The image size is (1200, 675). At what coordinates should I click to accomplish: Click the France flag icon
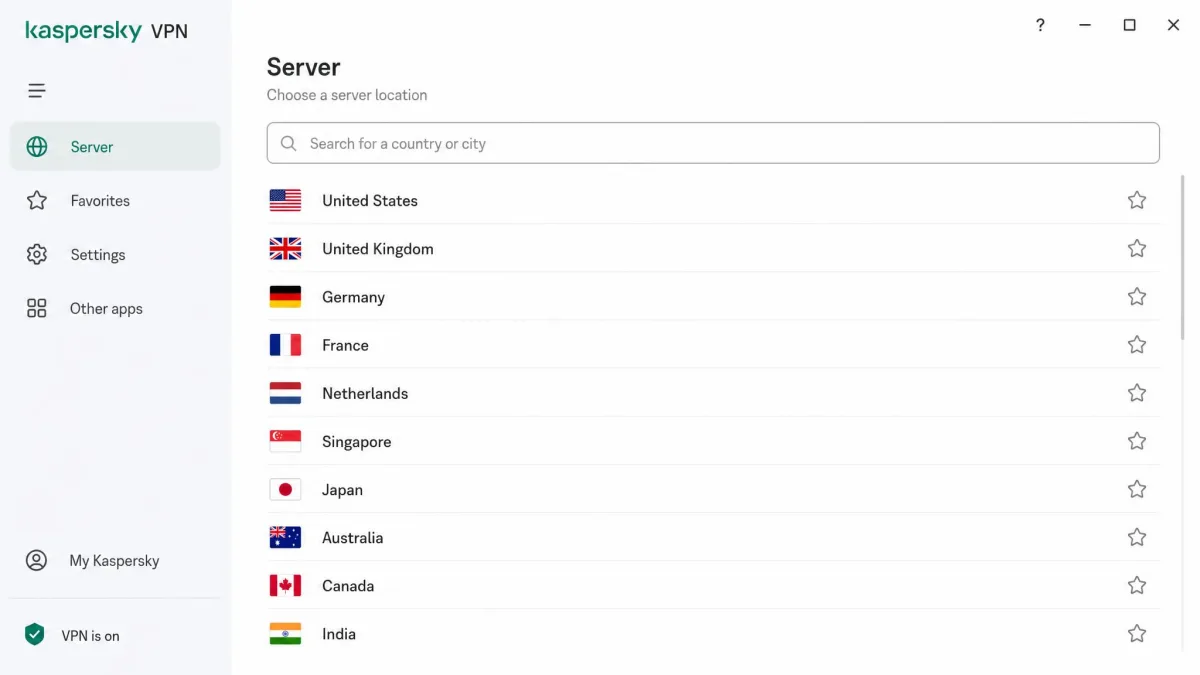coord(285,345)
